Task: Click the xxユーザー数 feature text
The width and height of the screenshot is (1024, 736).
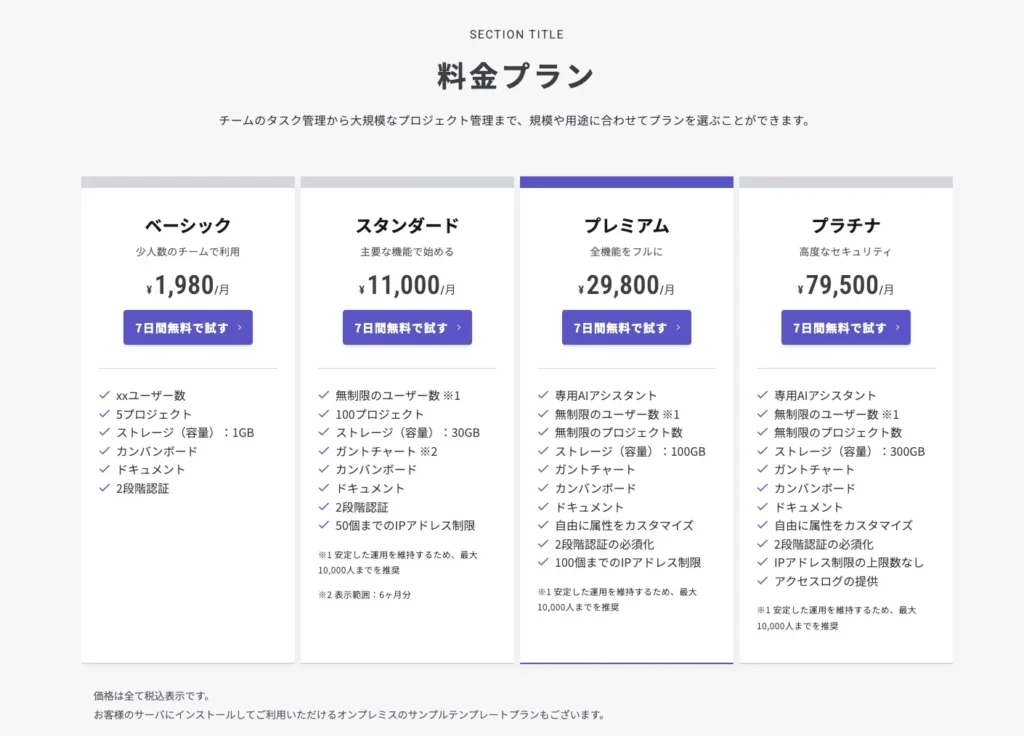Action: click(x=151, y=395)
